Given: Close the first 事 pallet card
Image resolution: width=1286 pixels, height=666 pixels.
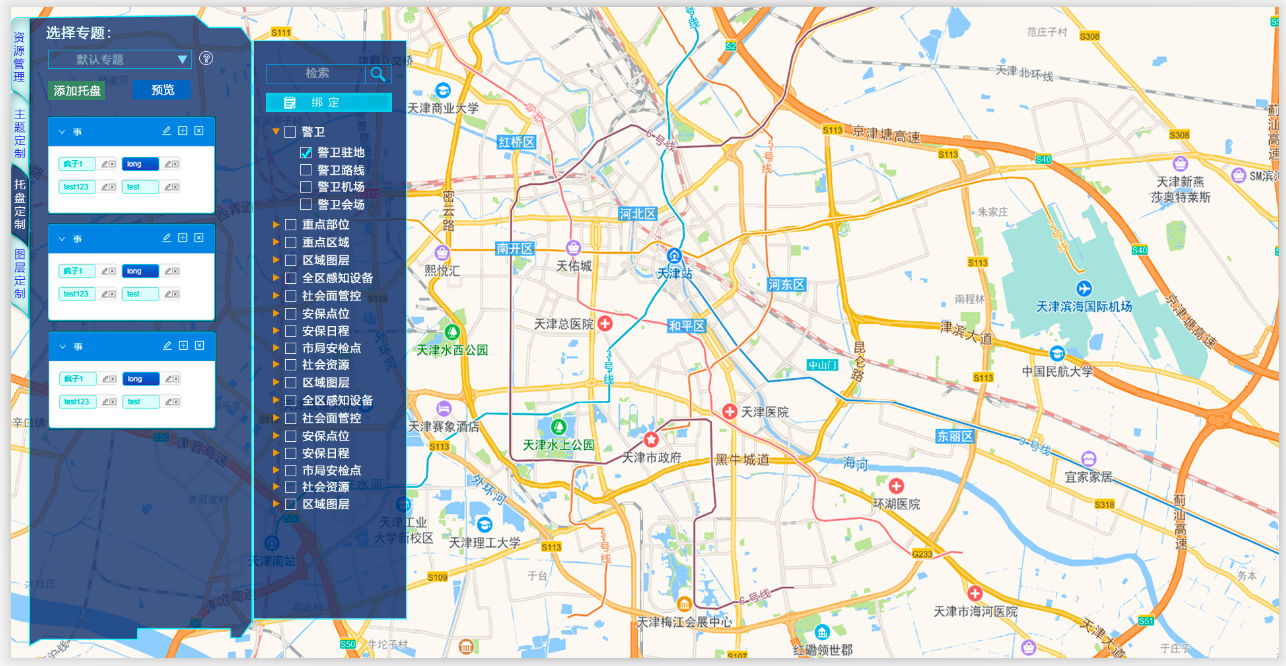Looking at the screenshot, I should click(x=199, y=131).
